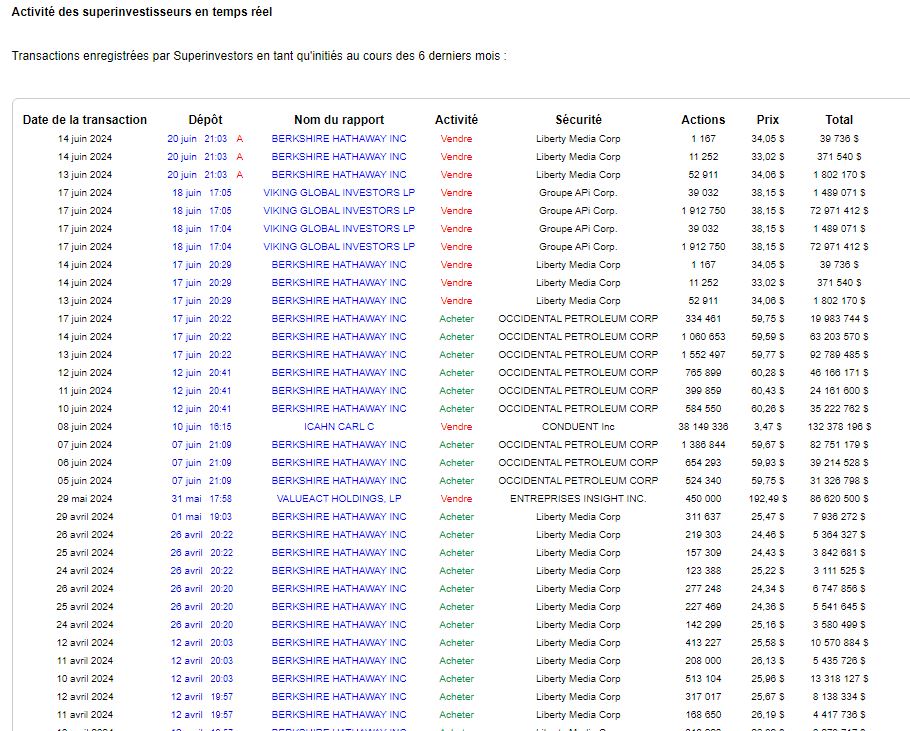Click the 'Dépôt' column header
The width and height of the screenshot is (910, 731).
205,120
